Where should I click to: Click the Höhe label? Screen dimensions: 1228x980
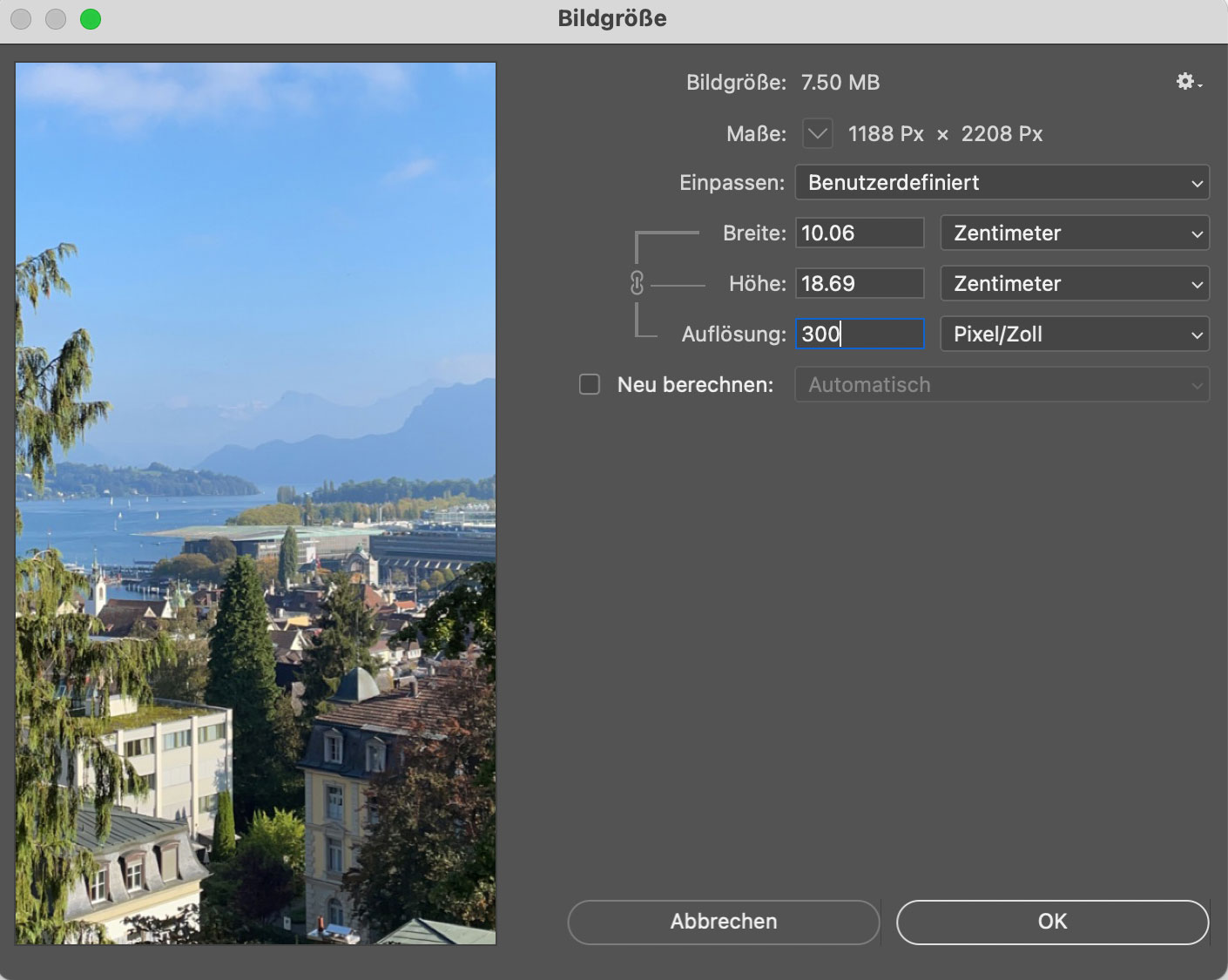pyautogui.click(x=757, y=284)
